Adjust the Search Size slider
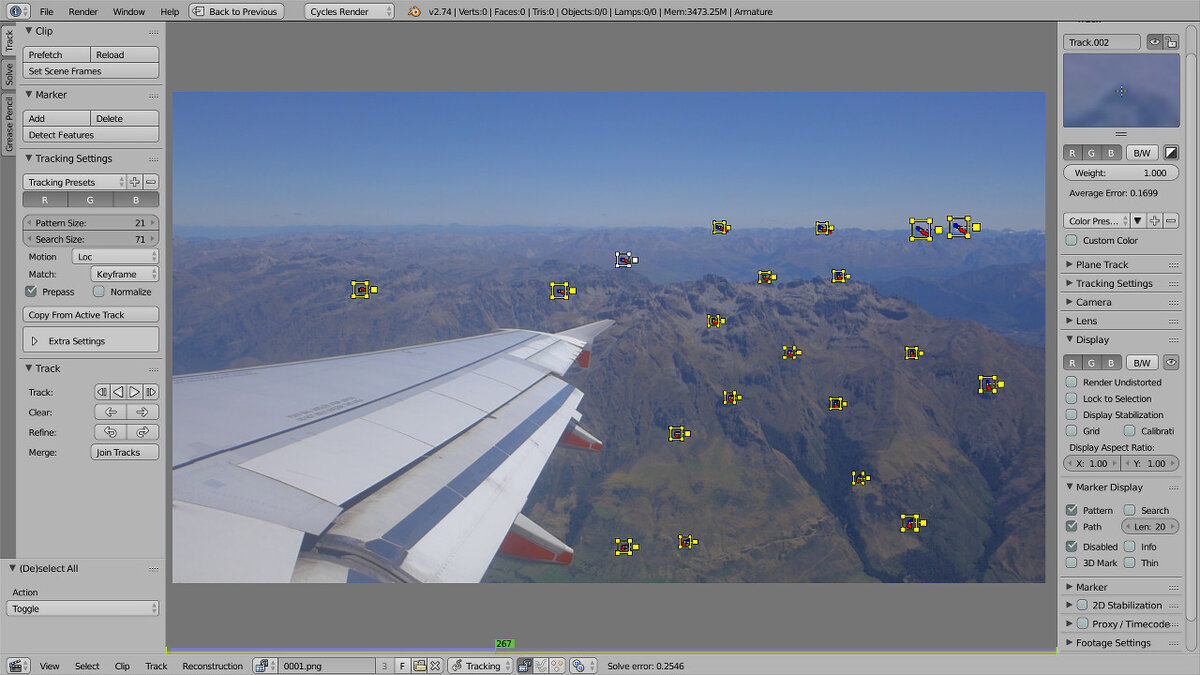The width and height of the screenshot is (1200, 675). tap(91, 239)
